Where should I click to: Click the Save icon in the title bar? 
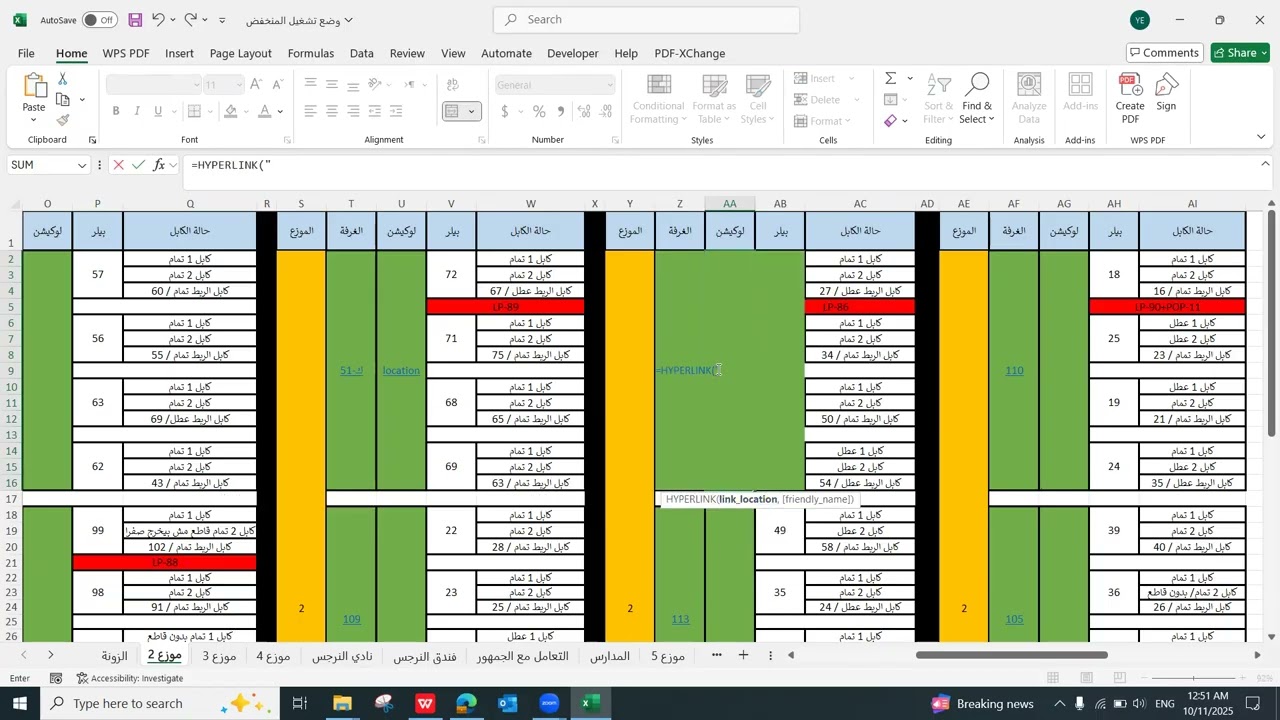[136, 20]
